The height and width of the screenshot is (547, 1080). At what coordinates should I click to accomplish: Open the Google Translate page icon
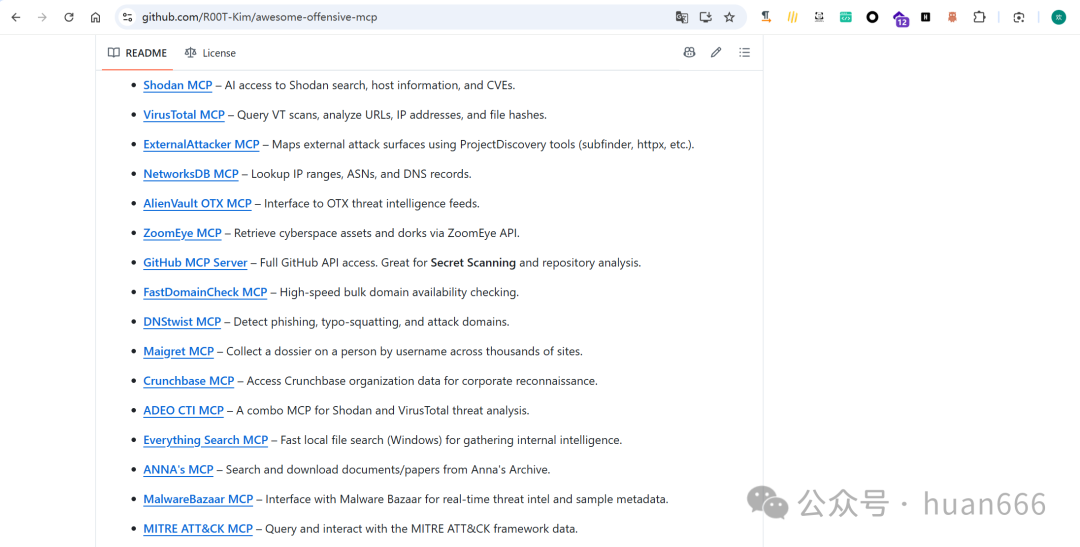tap(682, 17)
